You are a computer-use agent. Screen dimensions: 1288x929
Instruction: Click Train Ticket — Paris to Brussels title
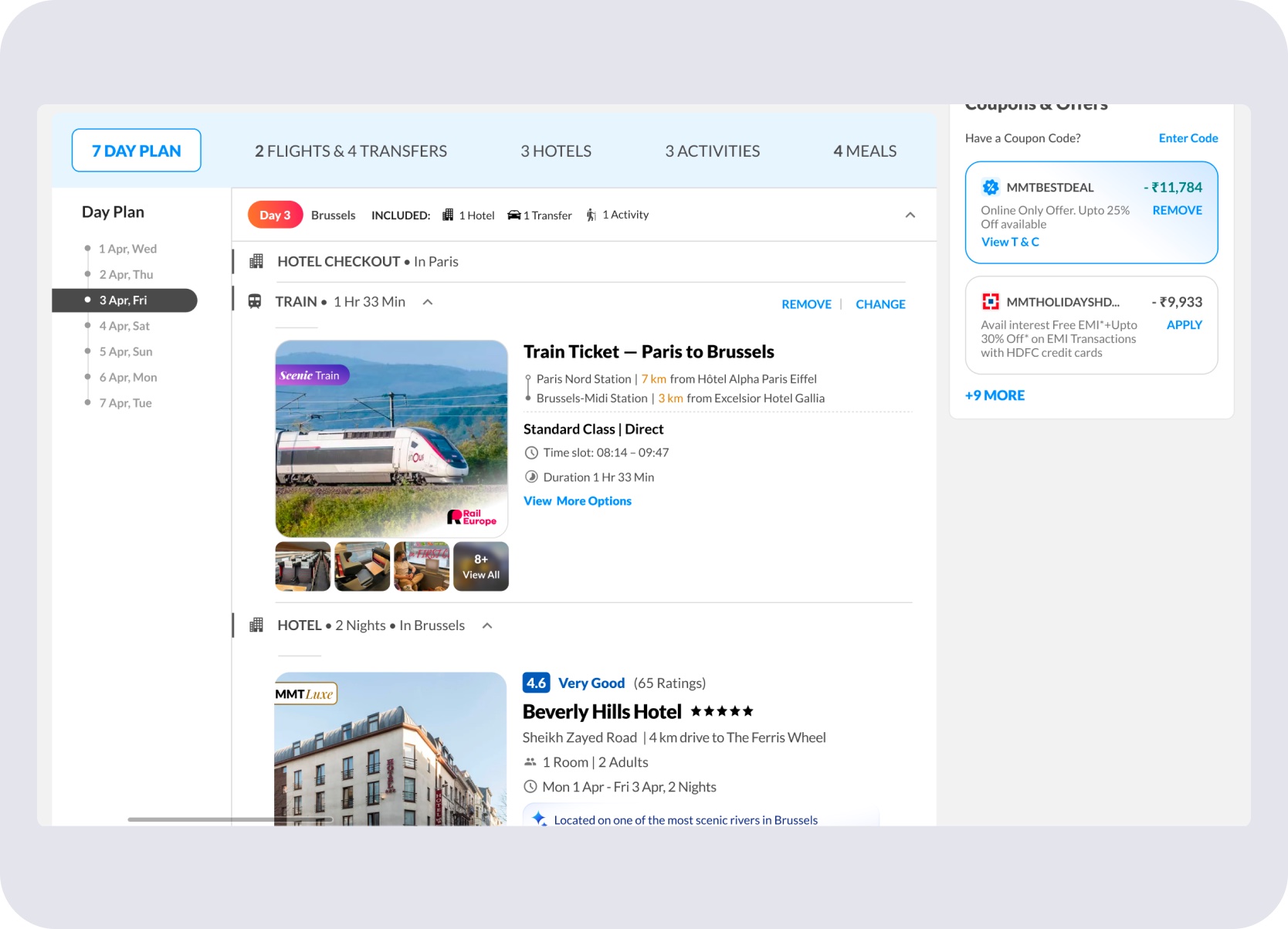[649, 352]
